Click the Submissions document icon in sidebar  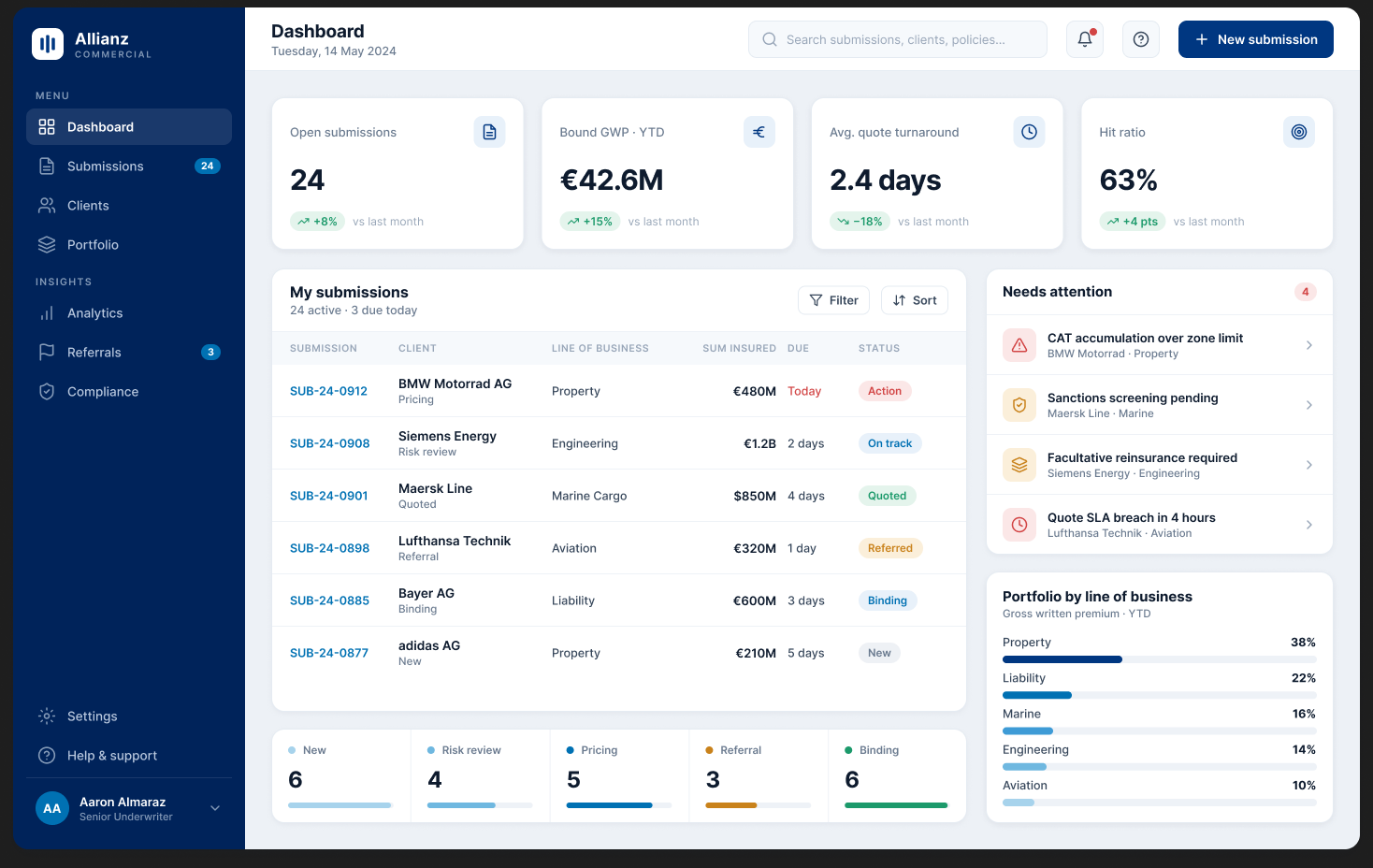(x=47, y=166)
